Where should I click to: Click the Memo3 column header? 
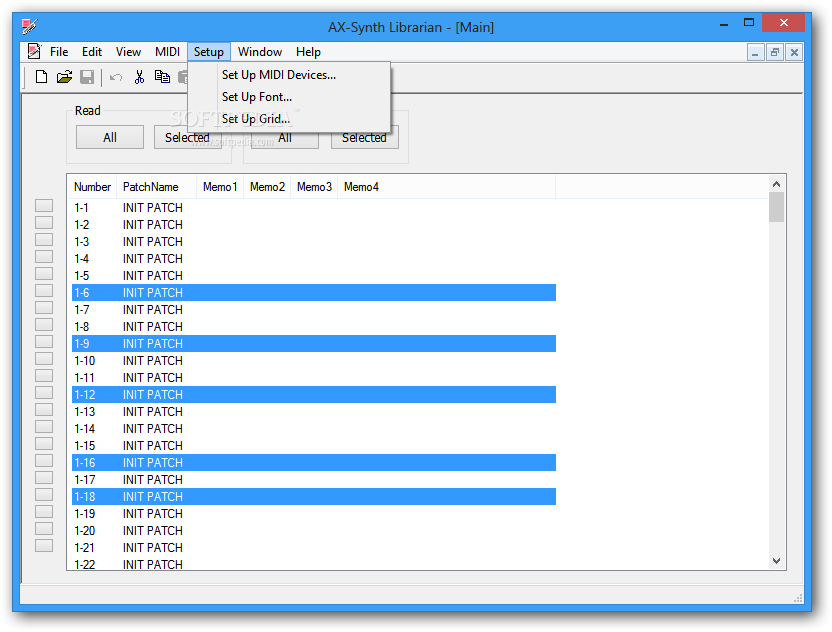(x=314, y=187)
